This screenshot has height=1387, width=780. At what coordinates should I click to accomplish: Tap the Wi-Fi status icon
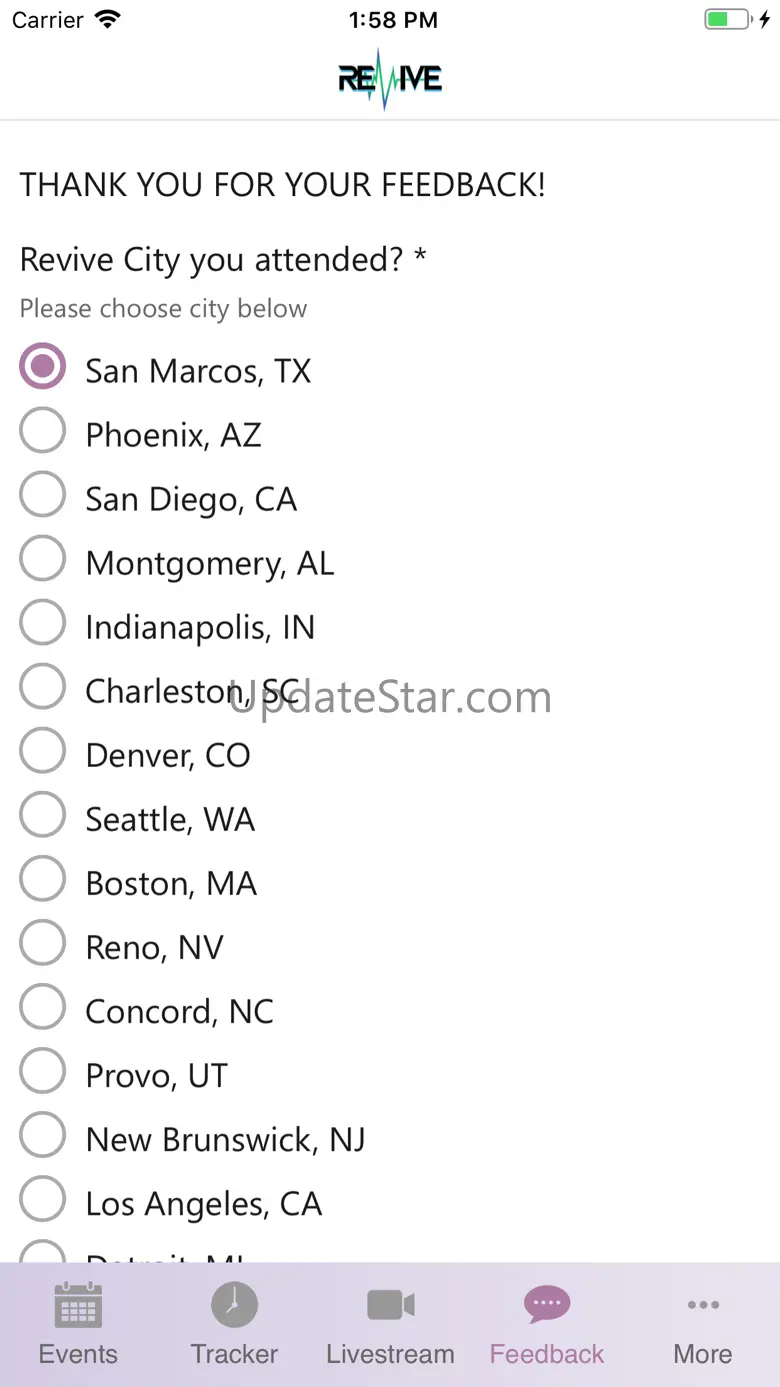(x=107, y=20)
